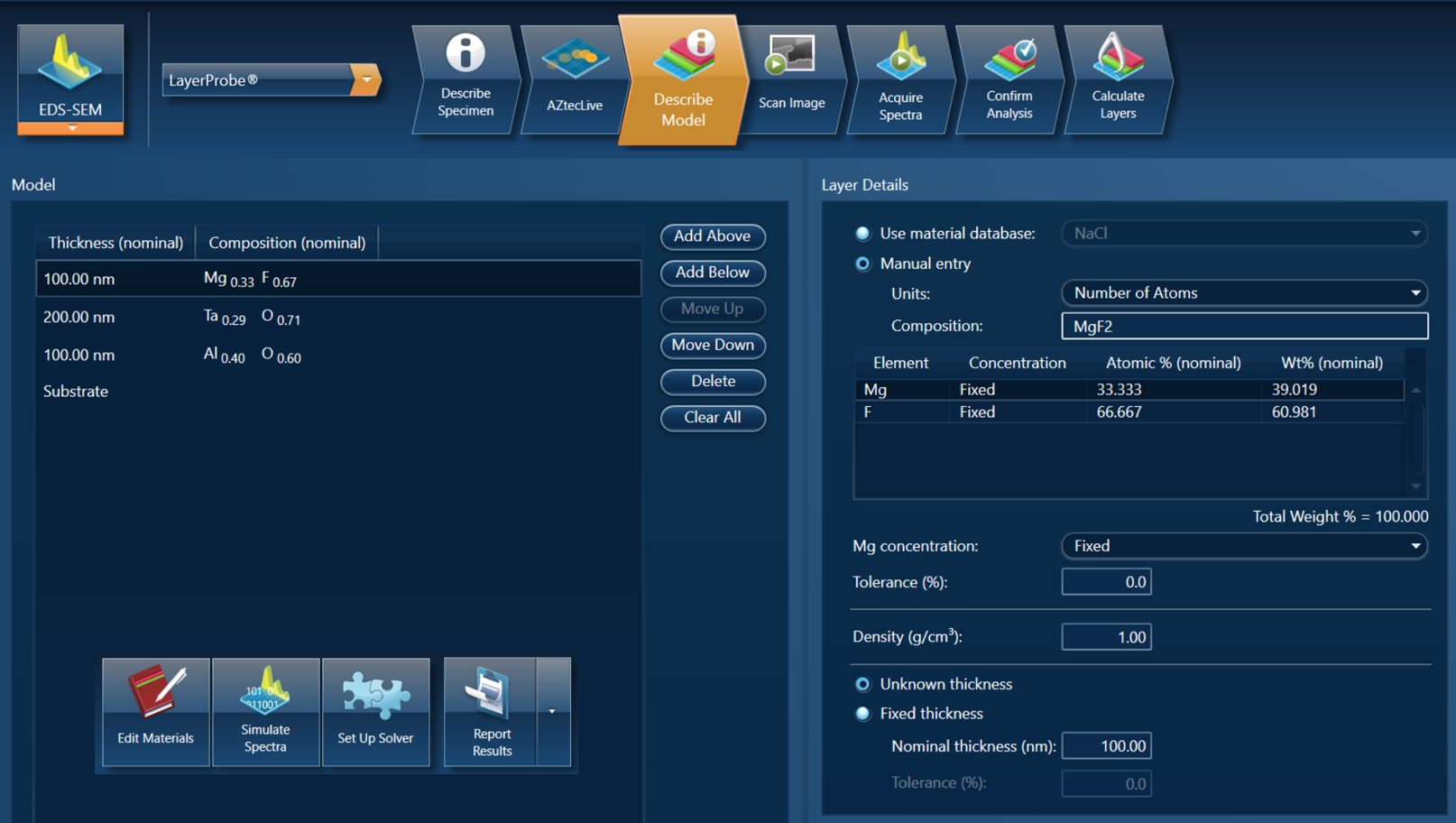Screen dimensions: 1456x823
Task: Click the Thickness (nominal) column header
Action: point(115,242)
